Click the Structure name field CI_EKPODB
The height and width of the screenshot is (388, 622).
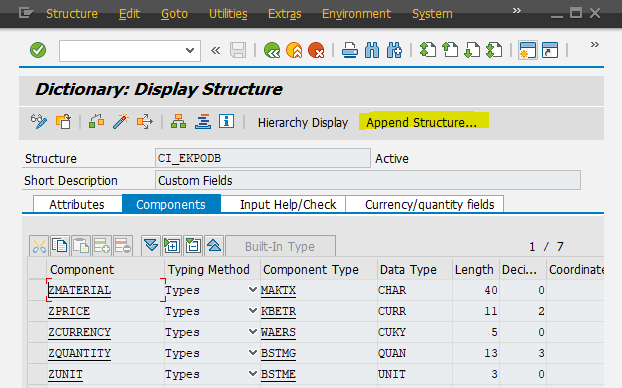coord(263,158)
